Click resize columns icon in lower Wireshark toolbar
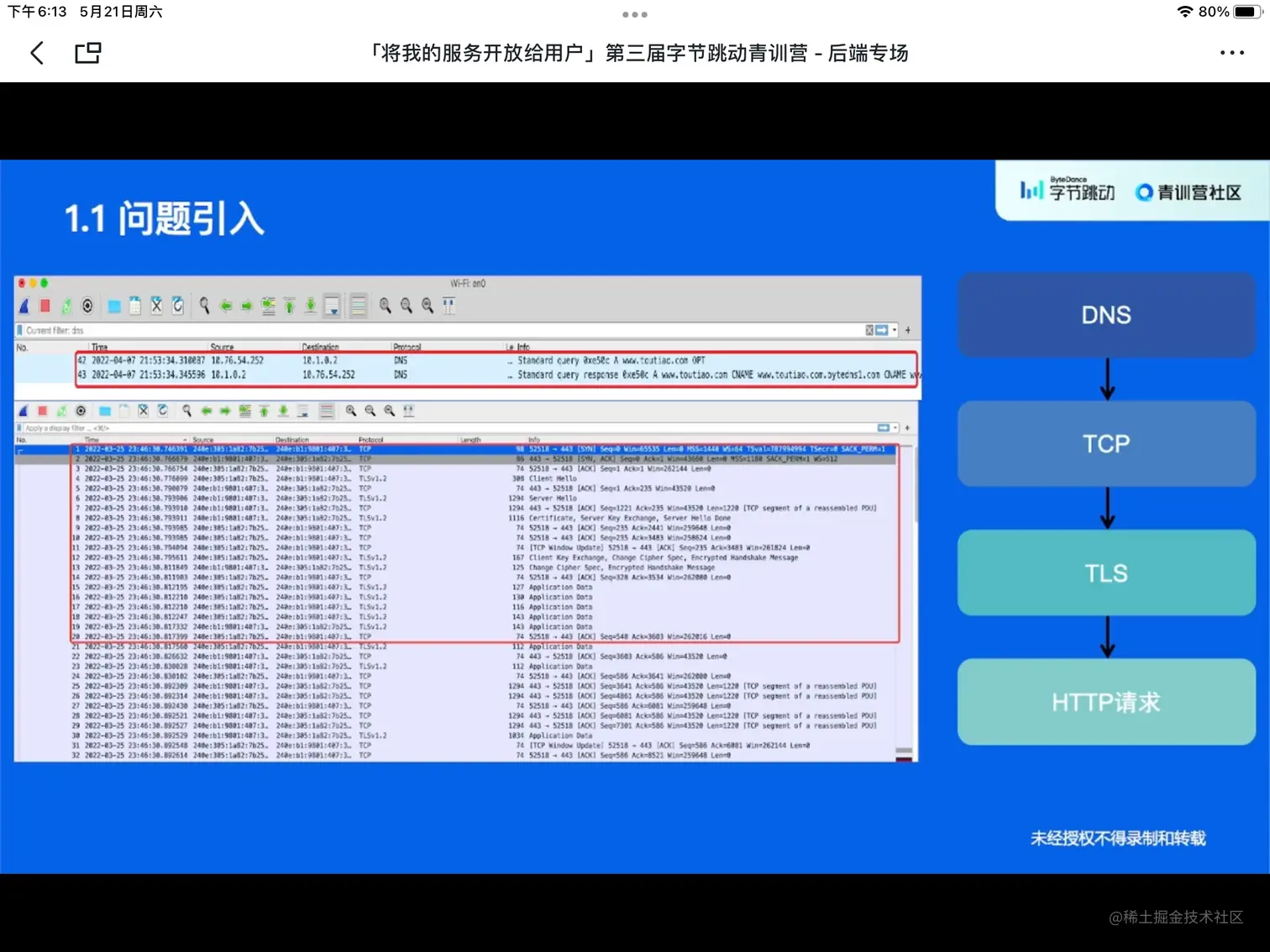 point(408,411)
